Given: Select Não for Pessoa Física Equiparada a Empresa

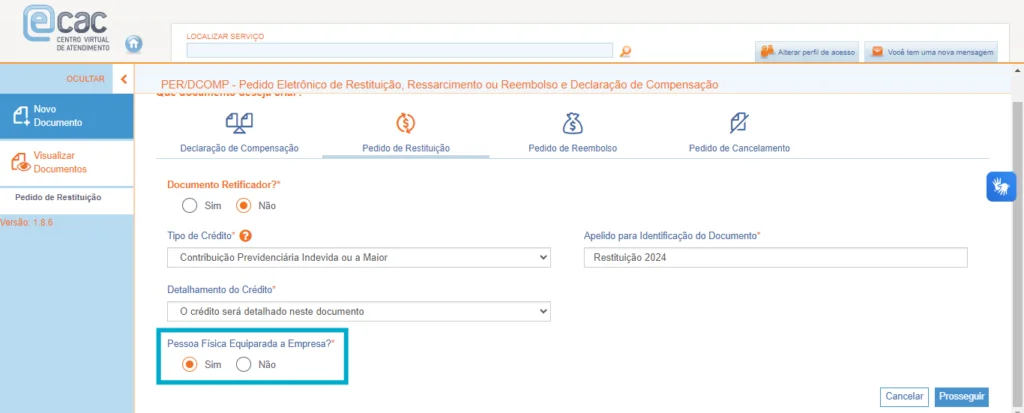Looking at the screenshot, I should (x=243, y=364).
